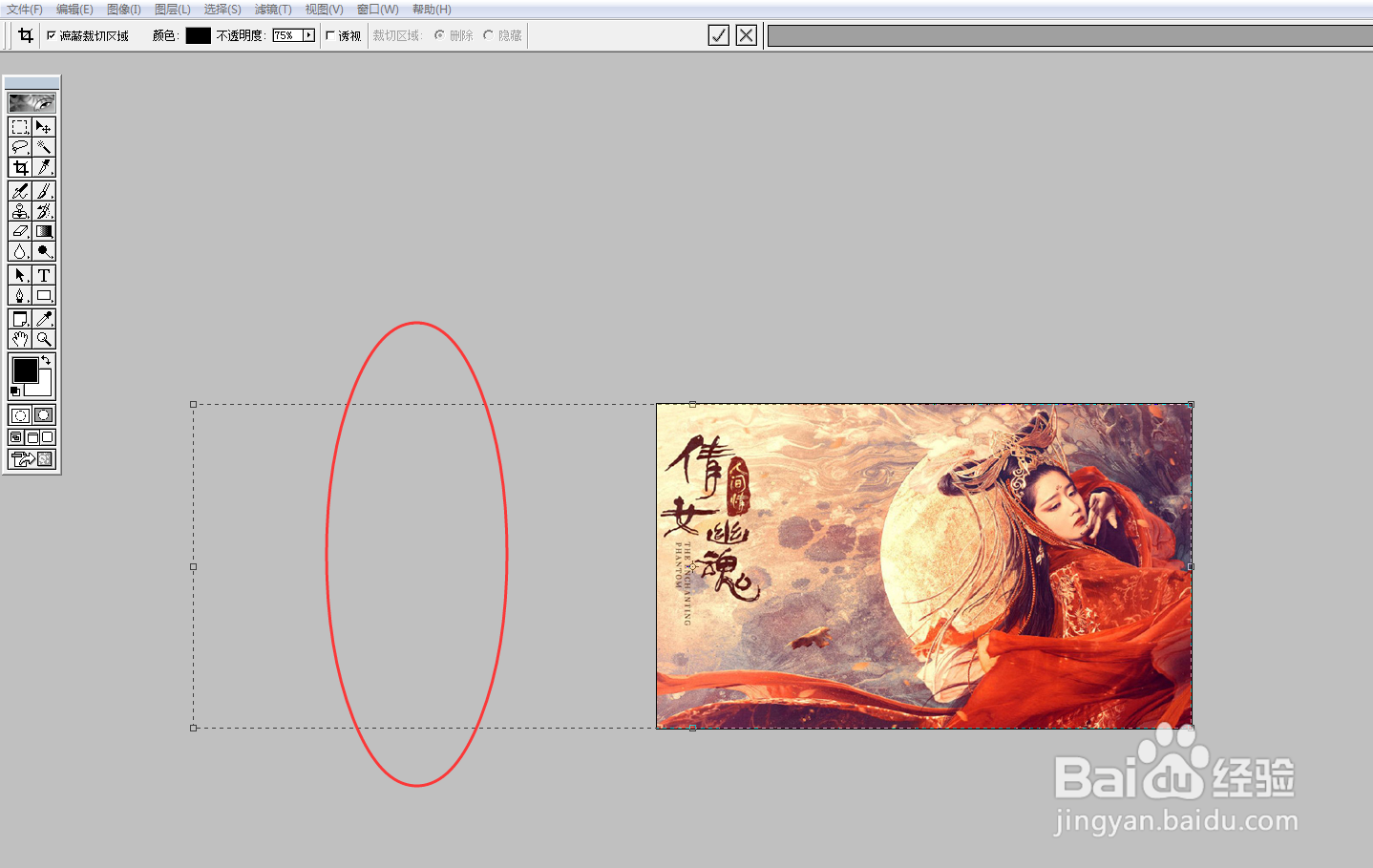Select the Rectangle shape tool
The width and height of the screenshot is (1373, 868).
click(x=44, y=295)
